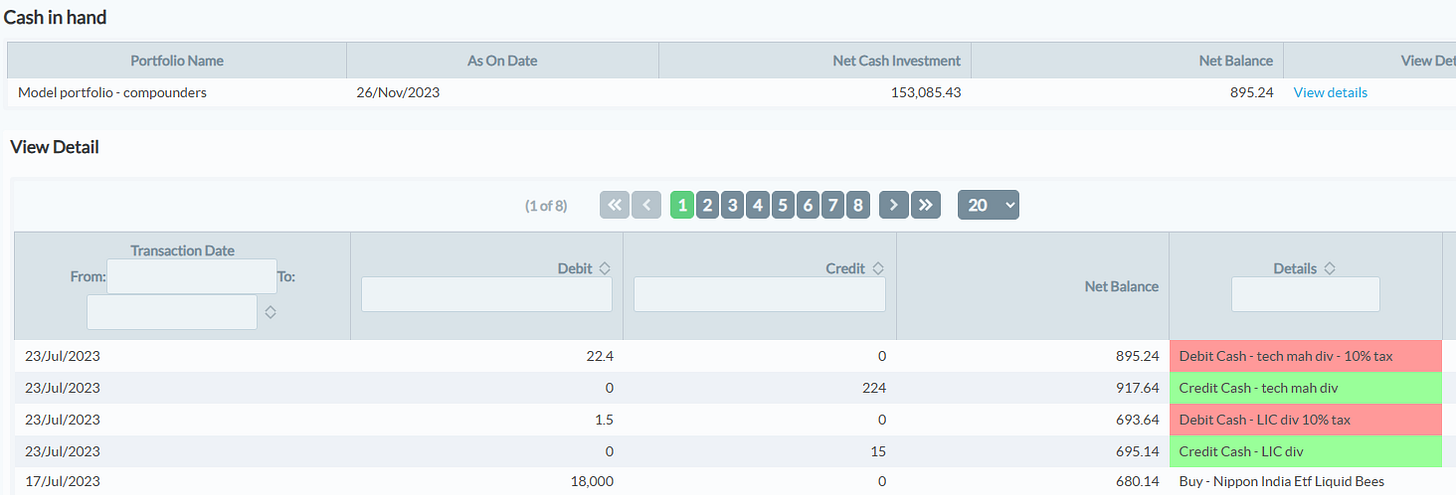Click 'Credit Cash - LIC div' entry
This screenshot has width=1456, height=495.
point(1305,451)
